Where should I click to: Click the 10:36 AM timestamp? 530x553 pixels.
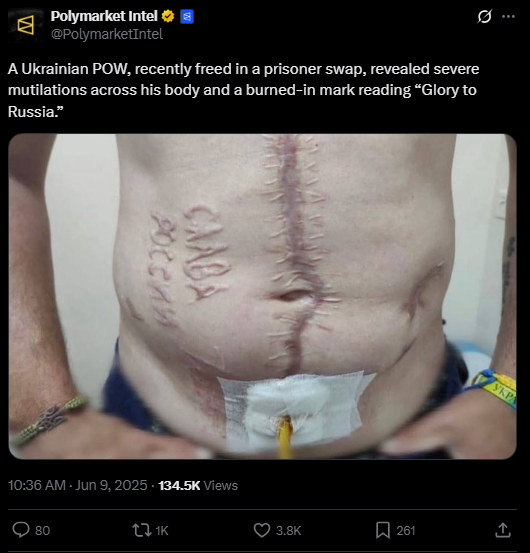click(x=37, y=485)
